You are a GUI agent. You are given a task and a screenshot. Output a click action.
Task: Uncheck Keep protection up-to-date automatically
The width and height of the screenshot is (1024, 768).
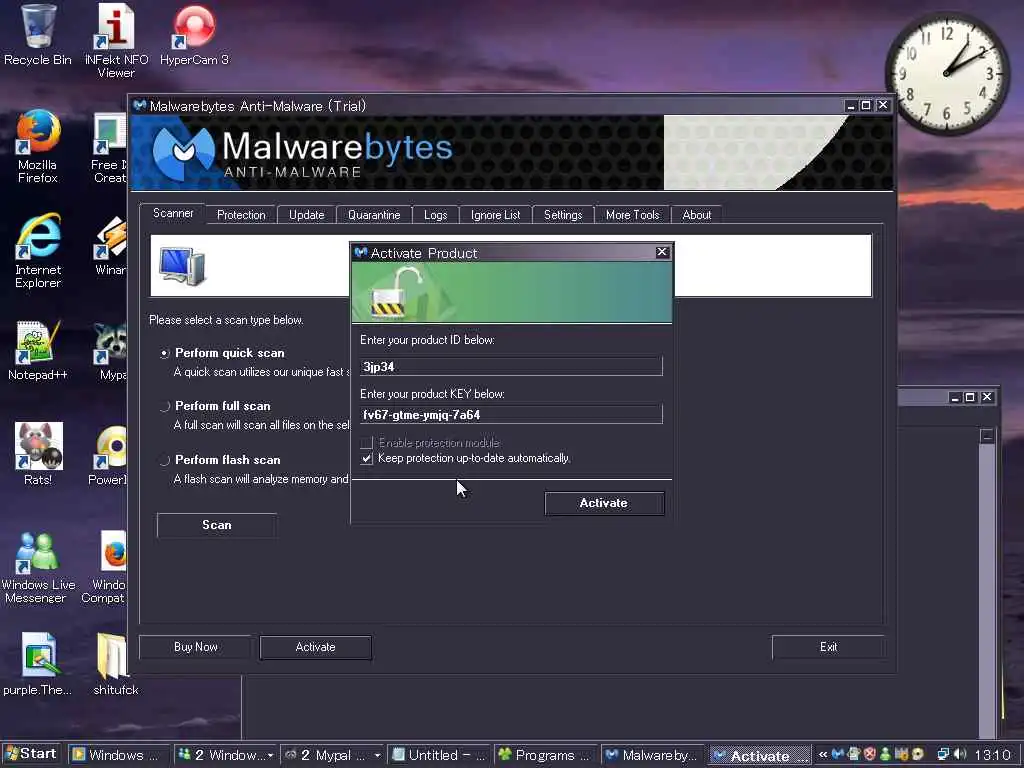coord(366,458)
